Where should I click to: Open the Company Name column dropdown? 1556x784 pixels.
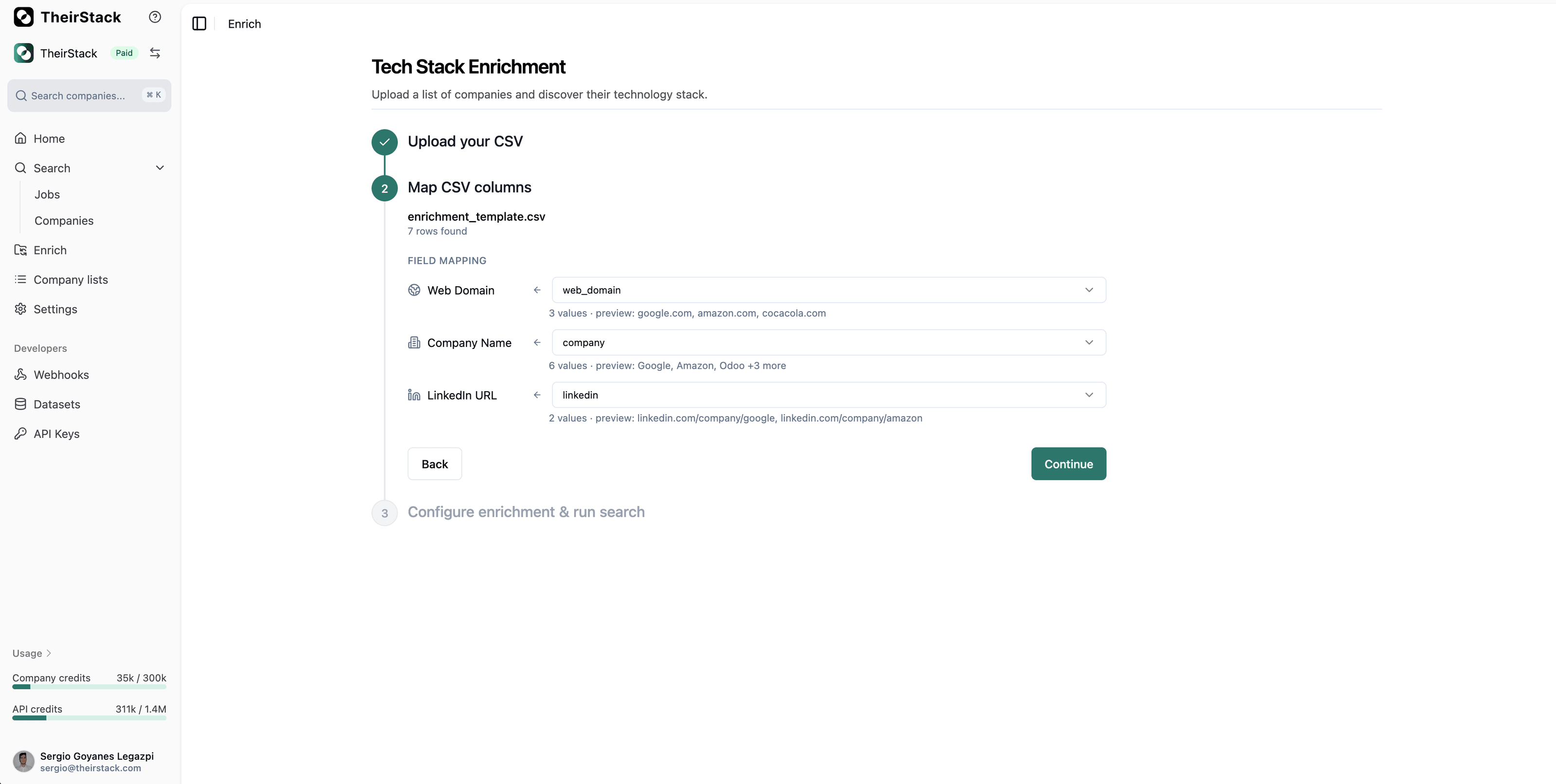(x=828, y=343)
